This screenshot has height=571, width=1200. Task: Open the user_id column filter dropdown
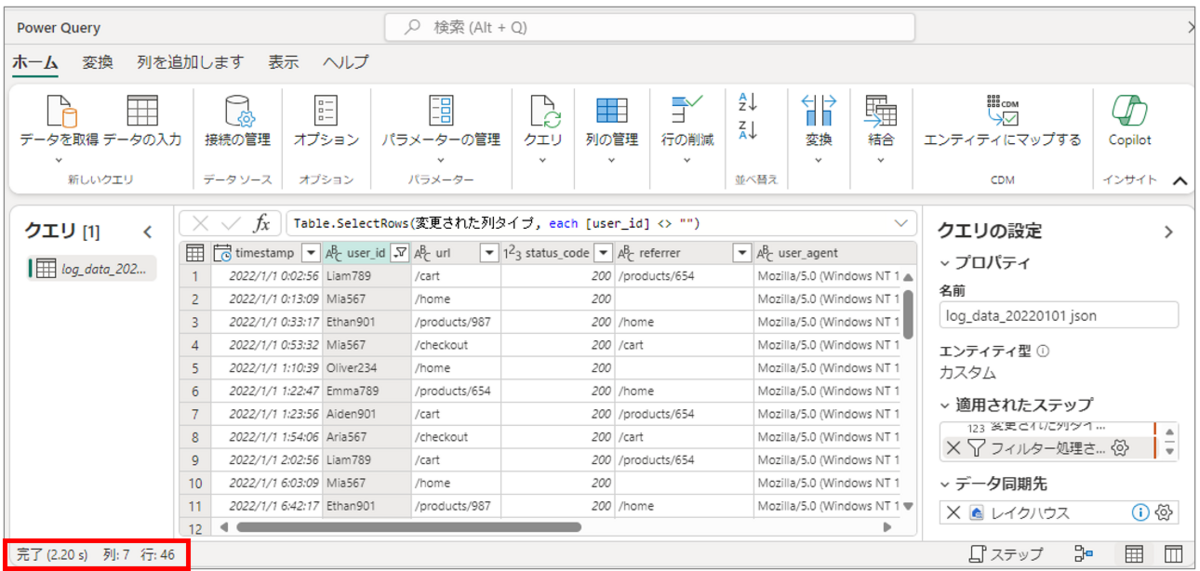(x=400, y=253)
